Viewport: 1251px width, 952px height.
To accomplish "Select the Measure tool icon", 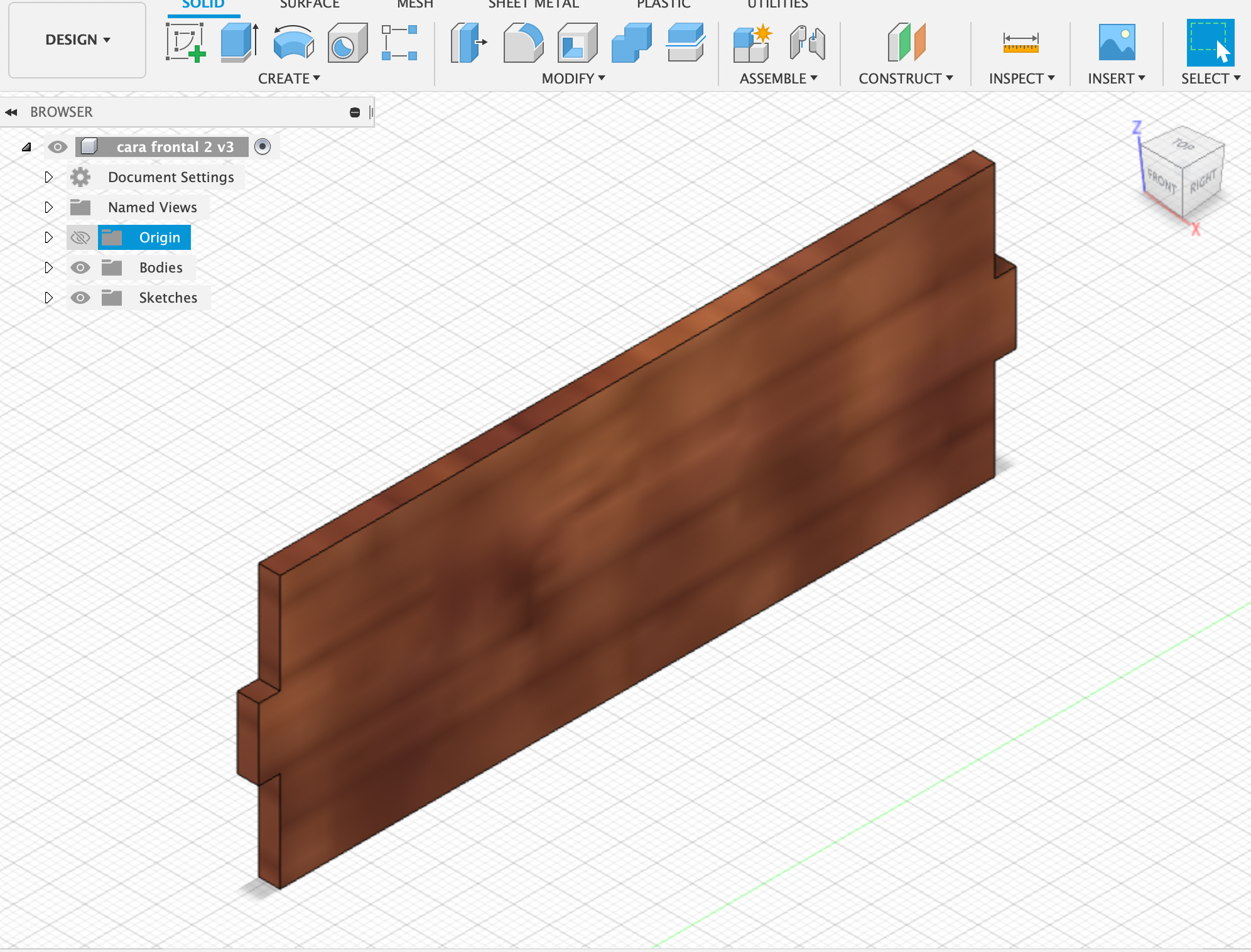I will click(x=1021, y=43).
